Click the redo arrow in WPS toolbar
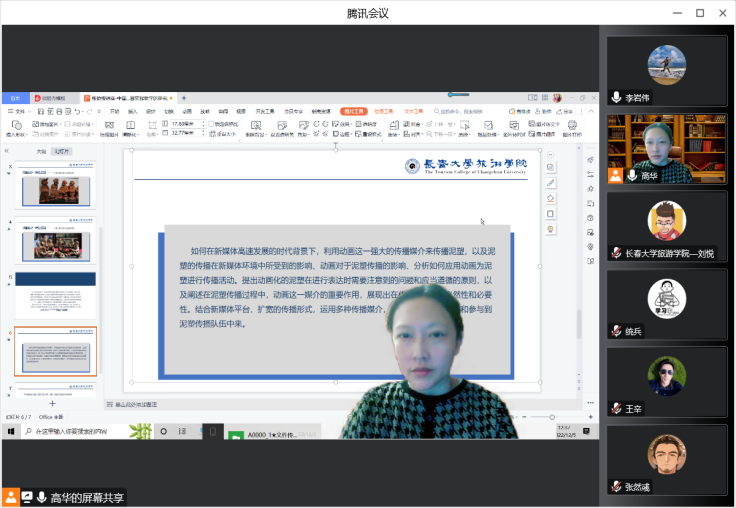The image size is (736, 508). [89, 111]
